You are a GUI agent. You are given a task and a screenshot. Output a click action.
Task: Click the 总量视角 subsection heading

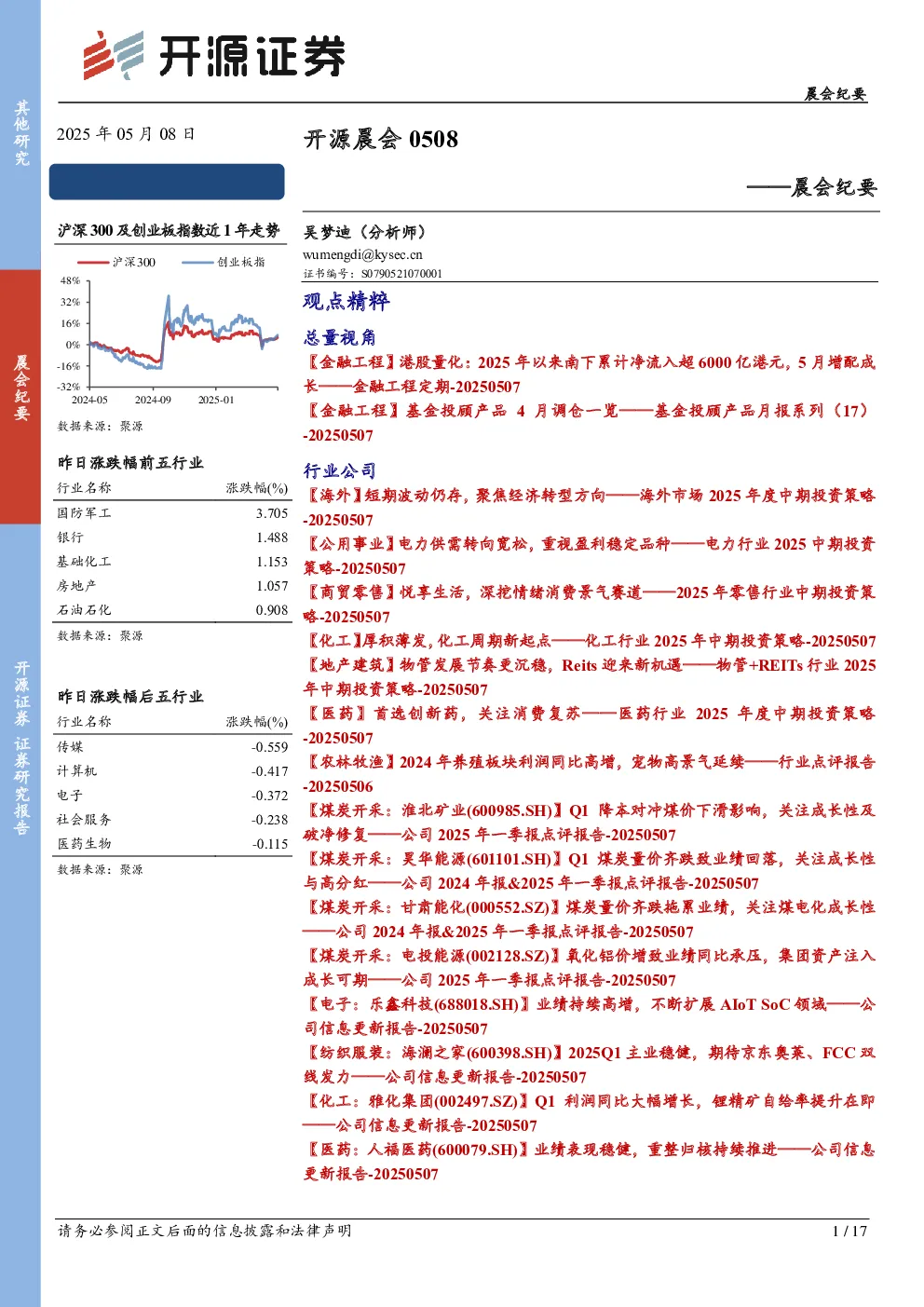tap(339, 337)
